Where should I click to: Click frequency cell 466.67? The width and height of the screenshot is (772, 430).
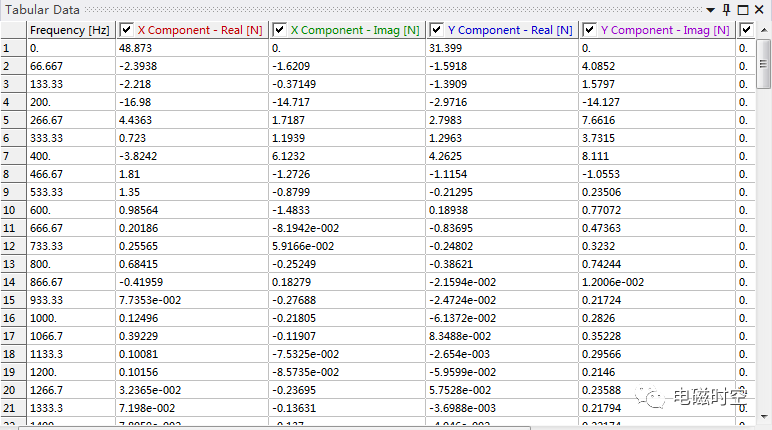(x=71, y=174)
